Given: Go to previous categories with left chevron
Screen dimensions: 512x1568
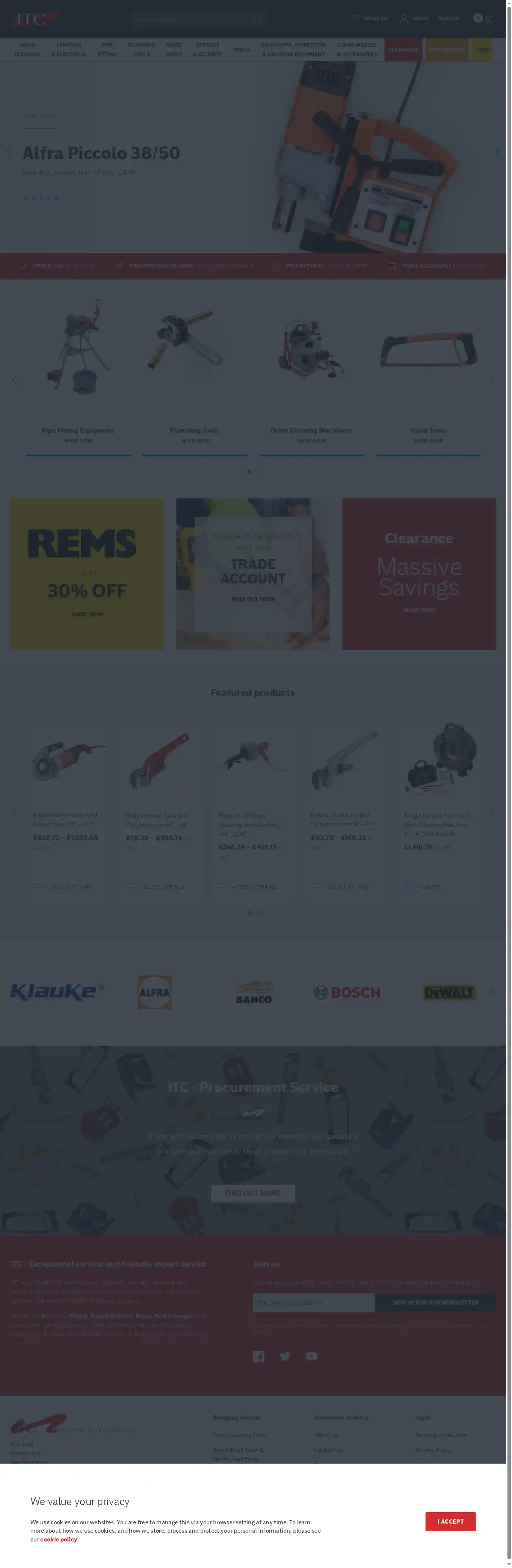Looking at the screenshot, I should pos(14,379).
